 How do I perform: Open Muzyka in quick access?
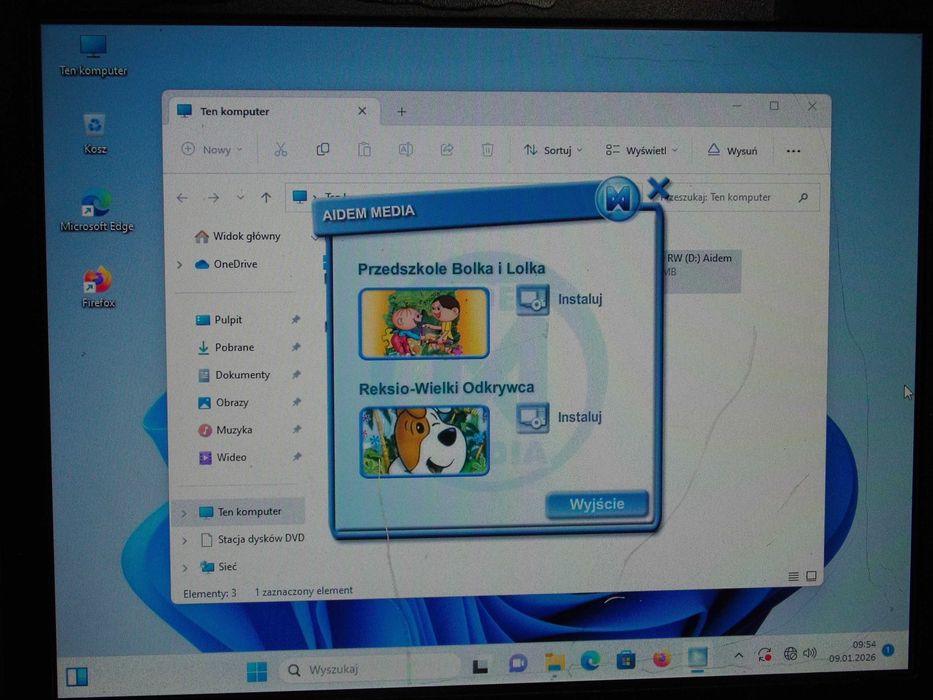(x=226, y=430)
